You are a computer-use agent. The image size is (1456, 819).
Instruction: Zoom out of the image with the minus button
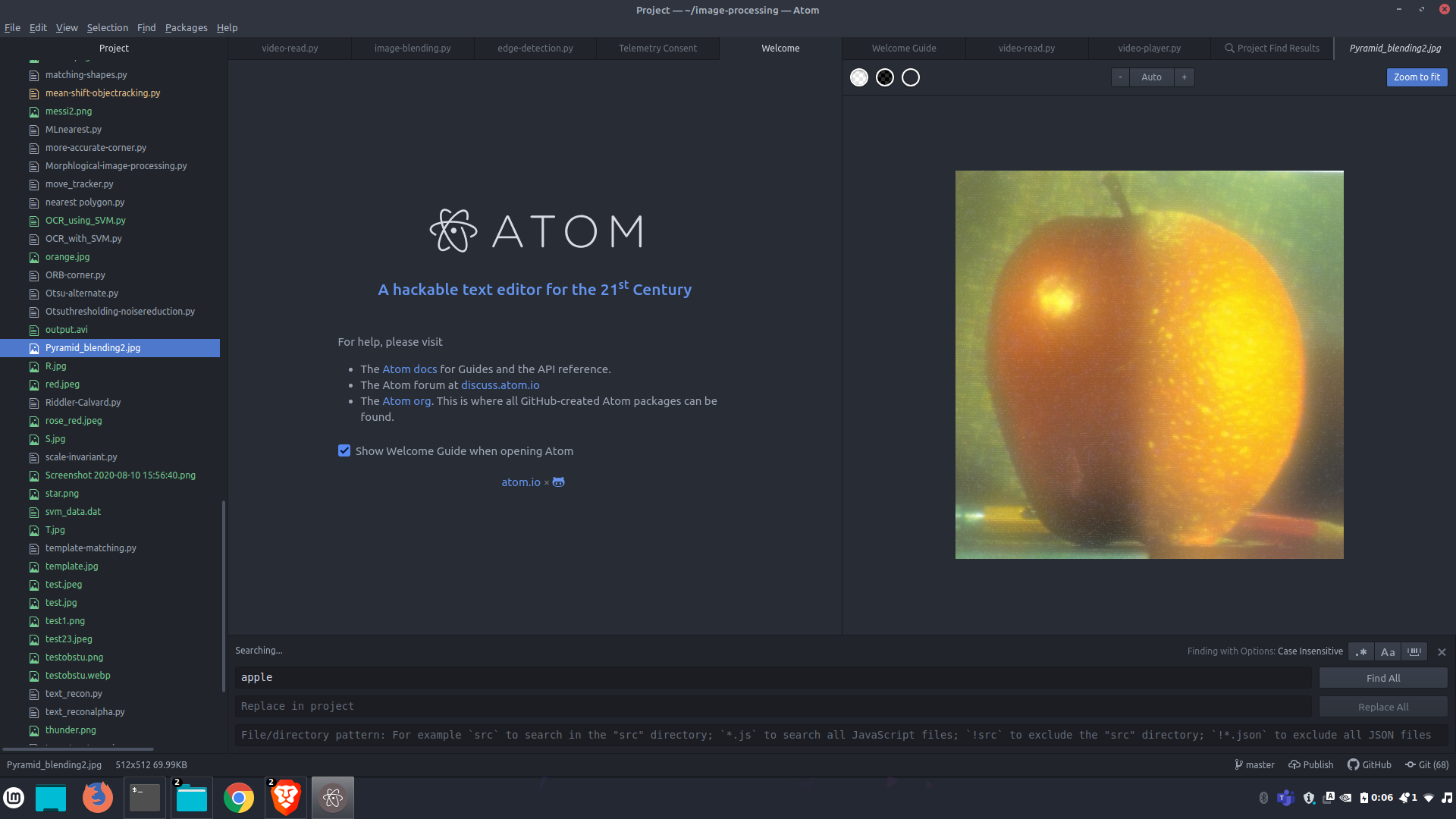1120,77
